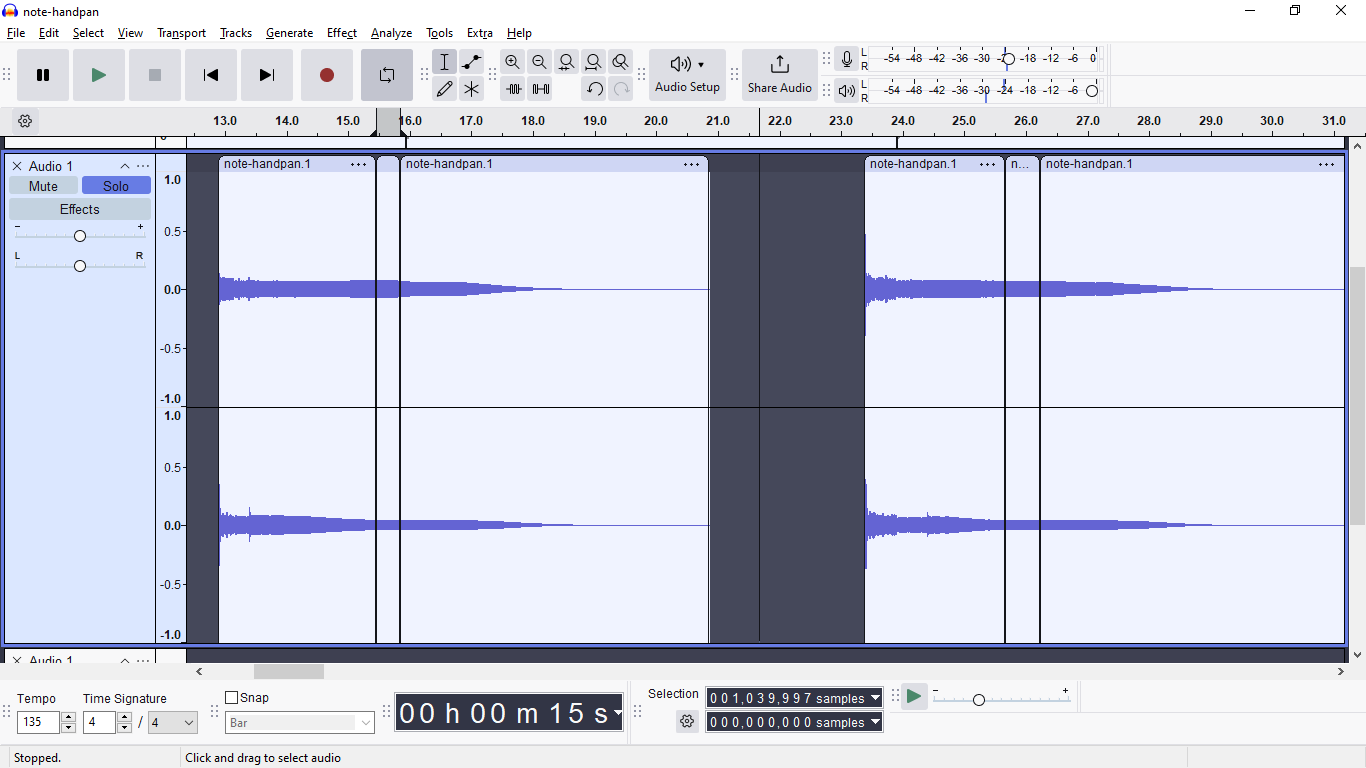Click the Pause button
1366x768 pixels.
click(x=43, y=75)
